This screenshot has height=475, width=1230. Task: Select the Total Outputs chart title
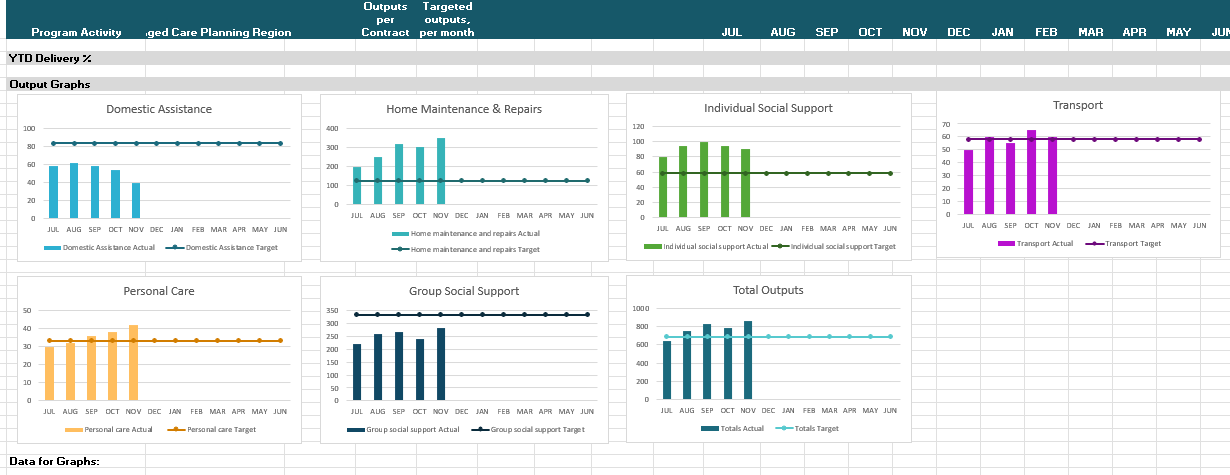tap(768, 290)
